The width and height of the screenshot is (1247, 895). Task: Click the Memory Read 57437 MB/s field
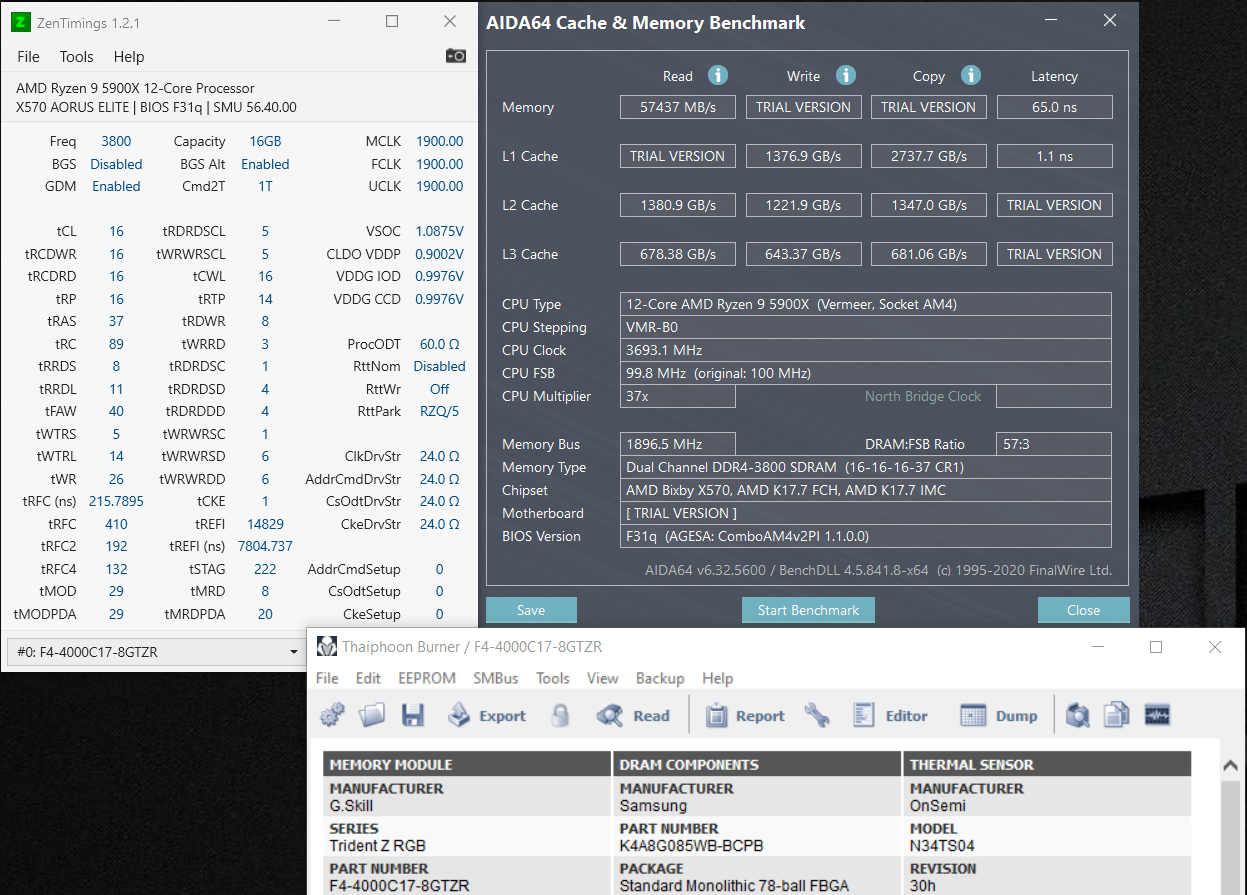pyautogui.click(x=678, y=107)
